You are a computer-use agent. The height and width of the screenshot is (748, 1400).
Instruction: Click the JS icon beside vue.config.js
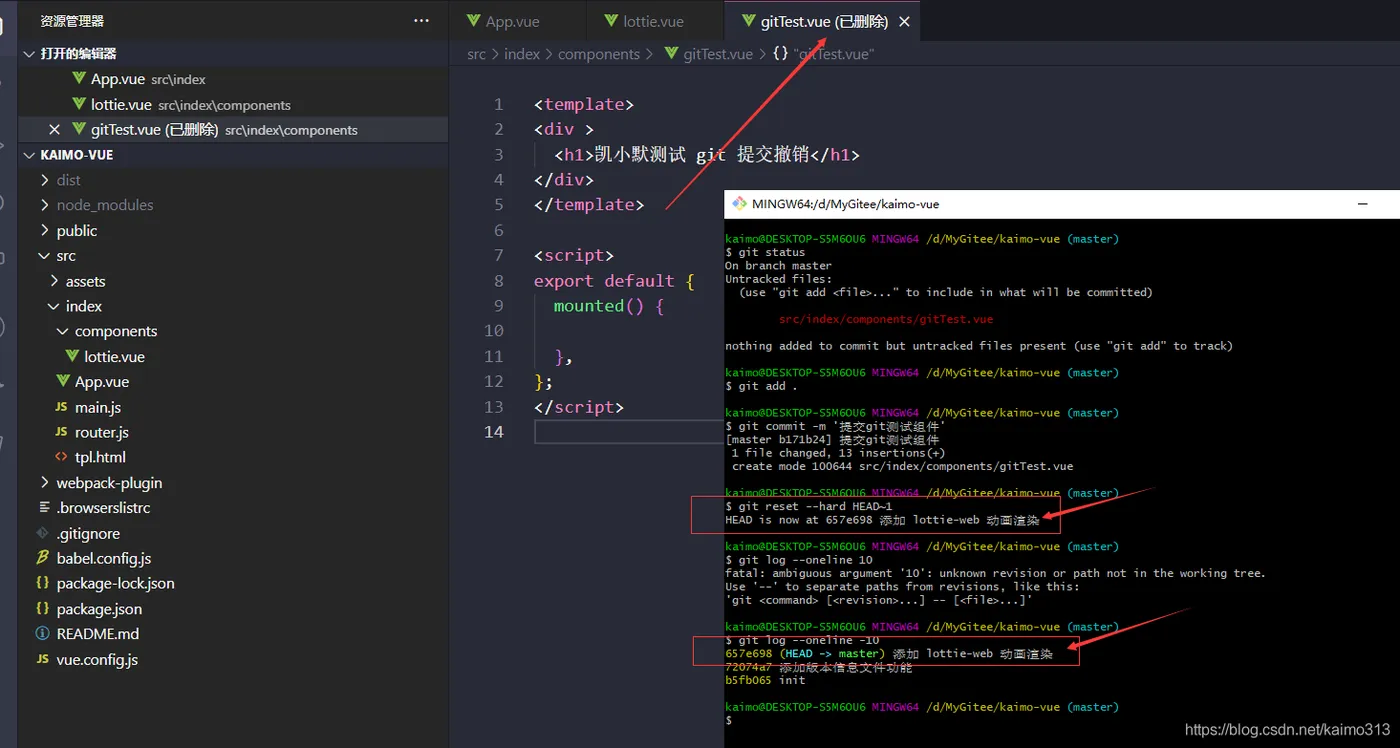43,659
